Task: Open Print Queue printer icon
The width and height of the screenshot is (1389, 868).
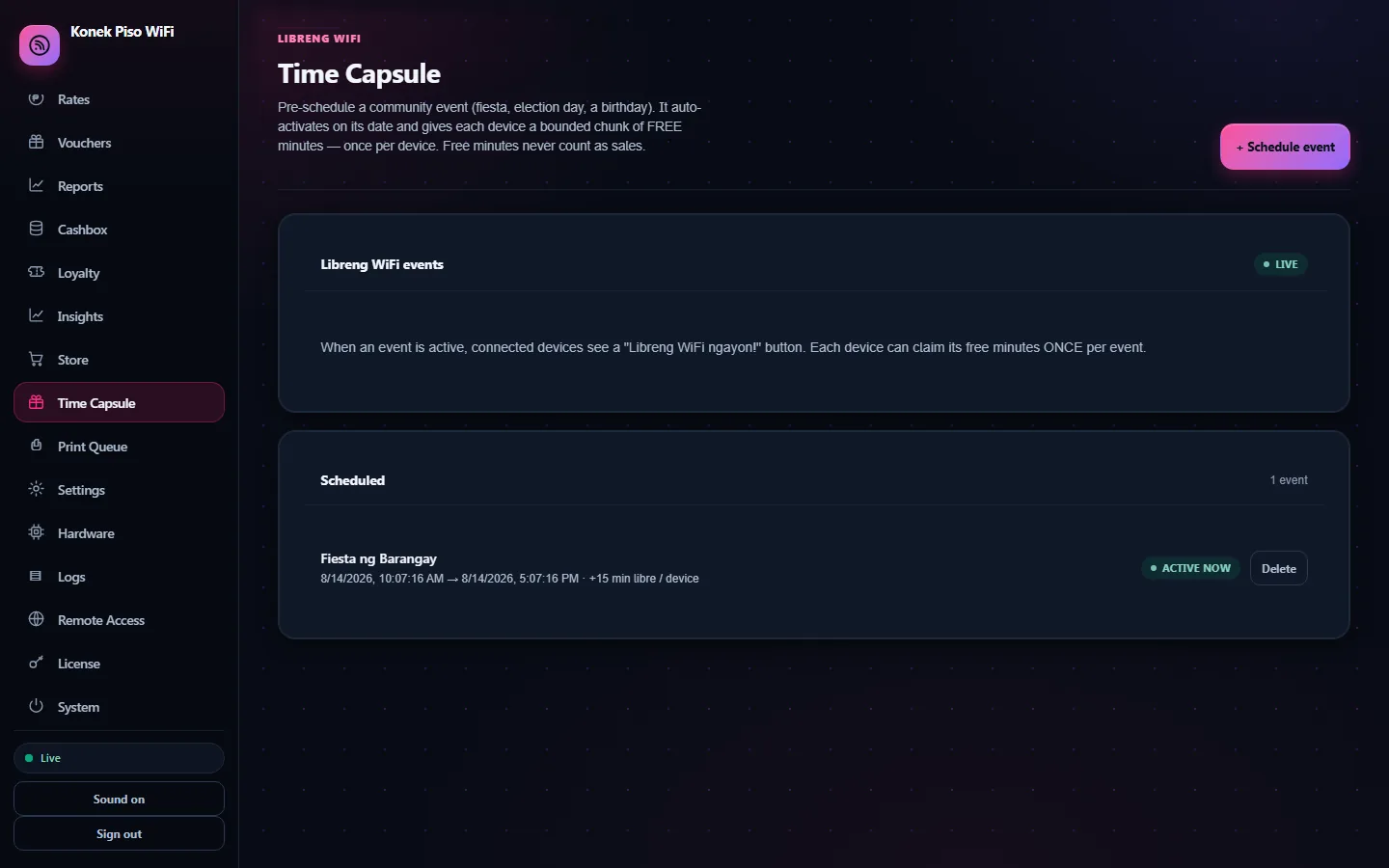Action: tap(37, 446)
